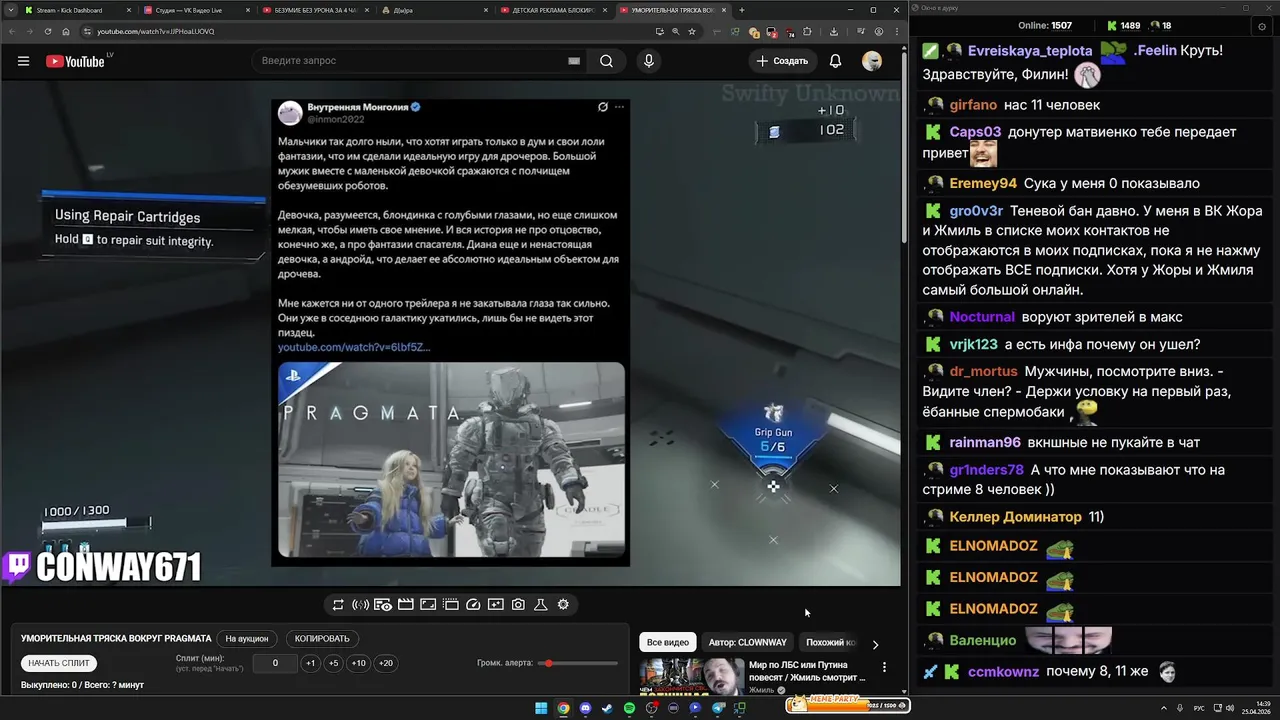Select the 'Все видео' filter chip
This screenshot has height=720, width=1280.
[667, 642]
